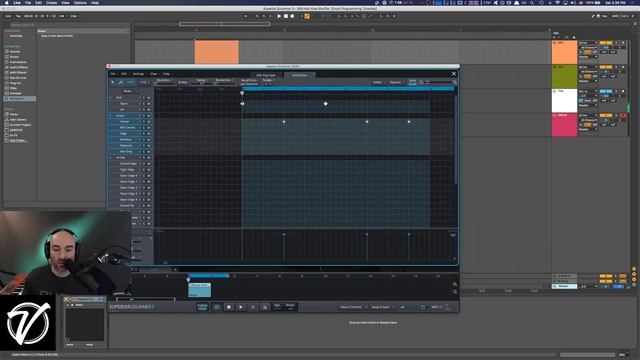Open the Sounds category in Ableton browser
This screenshot has height=360, width=640.
[15, 51]
